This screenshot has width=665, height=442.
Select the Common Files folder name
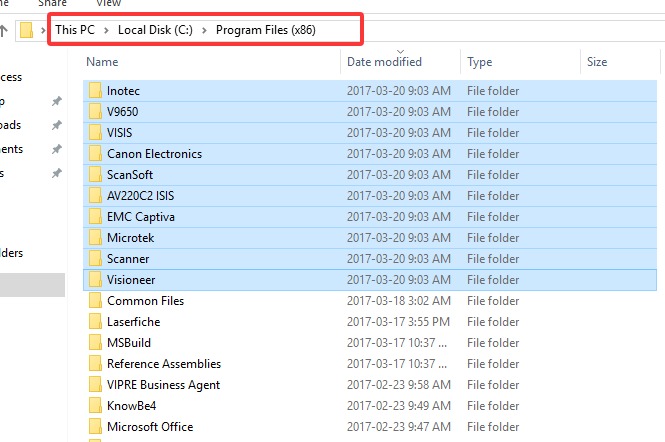pos(145,301)
